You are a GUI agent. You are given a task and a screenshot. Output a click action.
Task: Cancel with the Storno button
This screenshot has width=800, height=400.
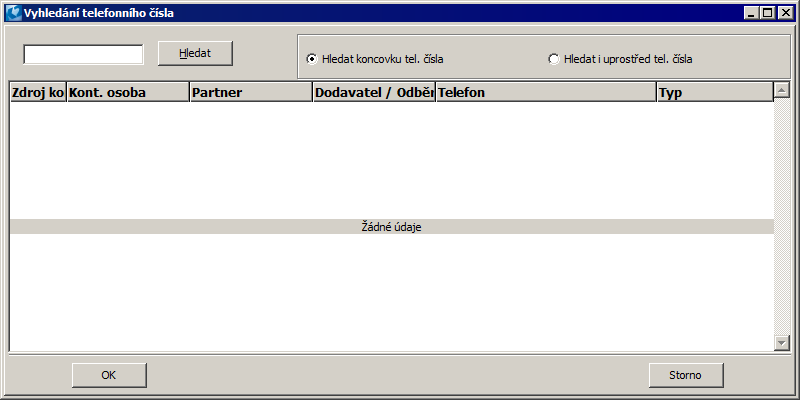pyautogui.click(x=686, y=375)
